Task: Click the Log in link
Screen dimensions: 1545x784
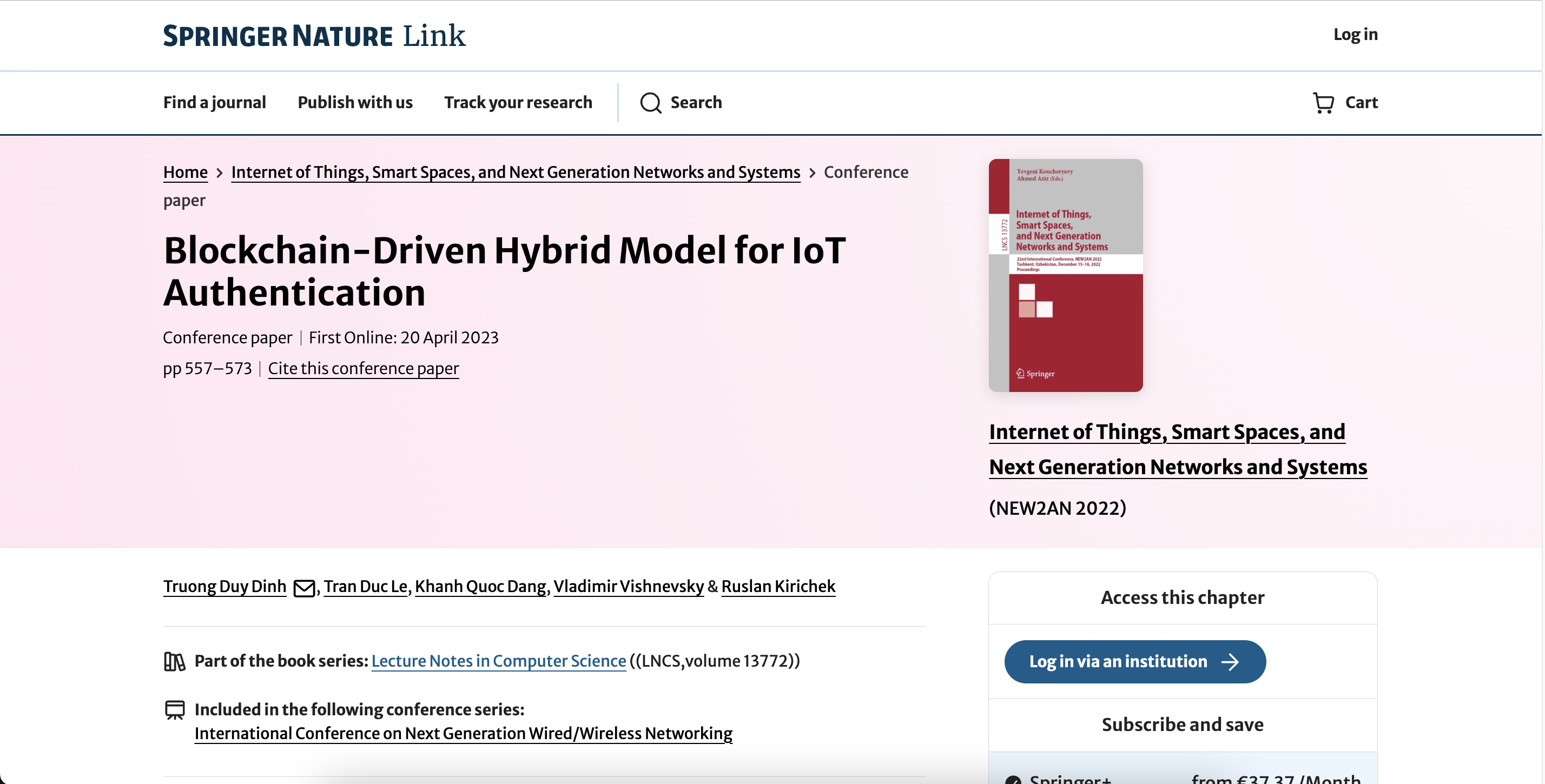Action: (x=1355, y=35)
